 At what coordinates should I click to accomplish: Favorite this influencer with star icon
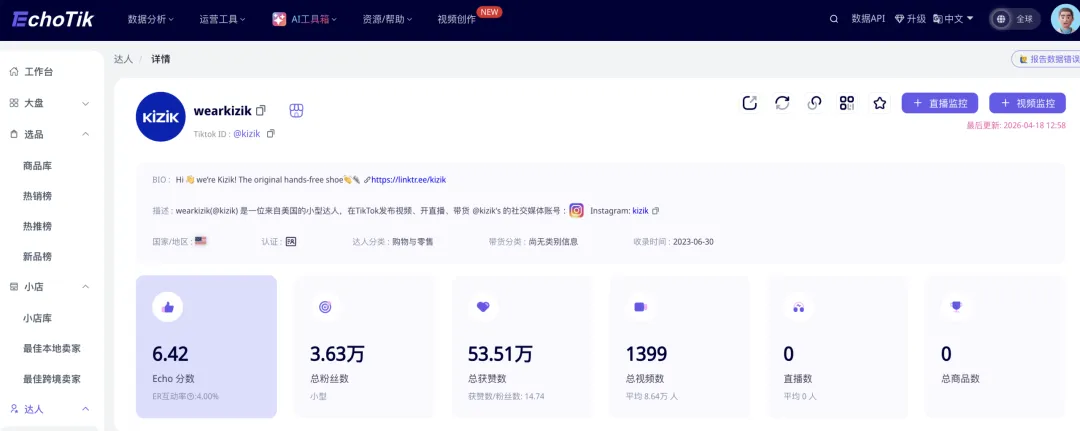tap(879, 103)
